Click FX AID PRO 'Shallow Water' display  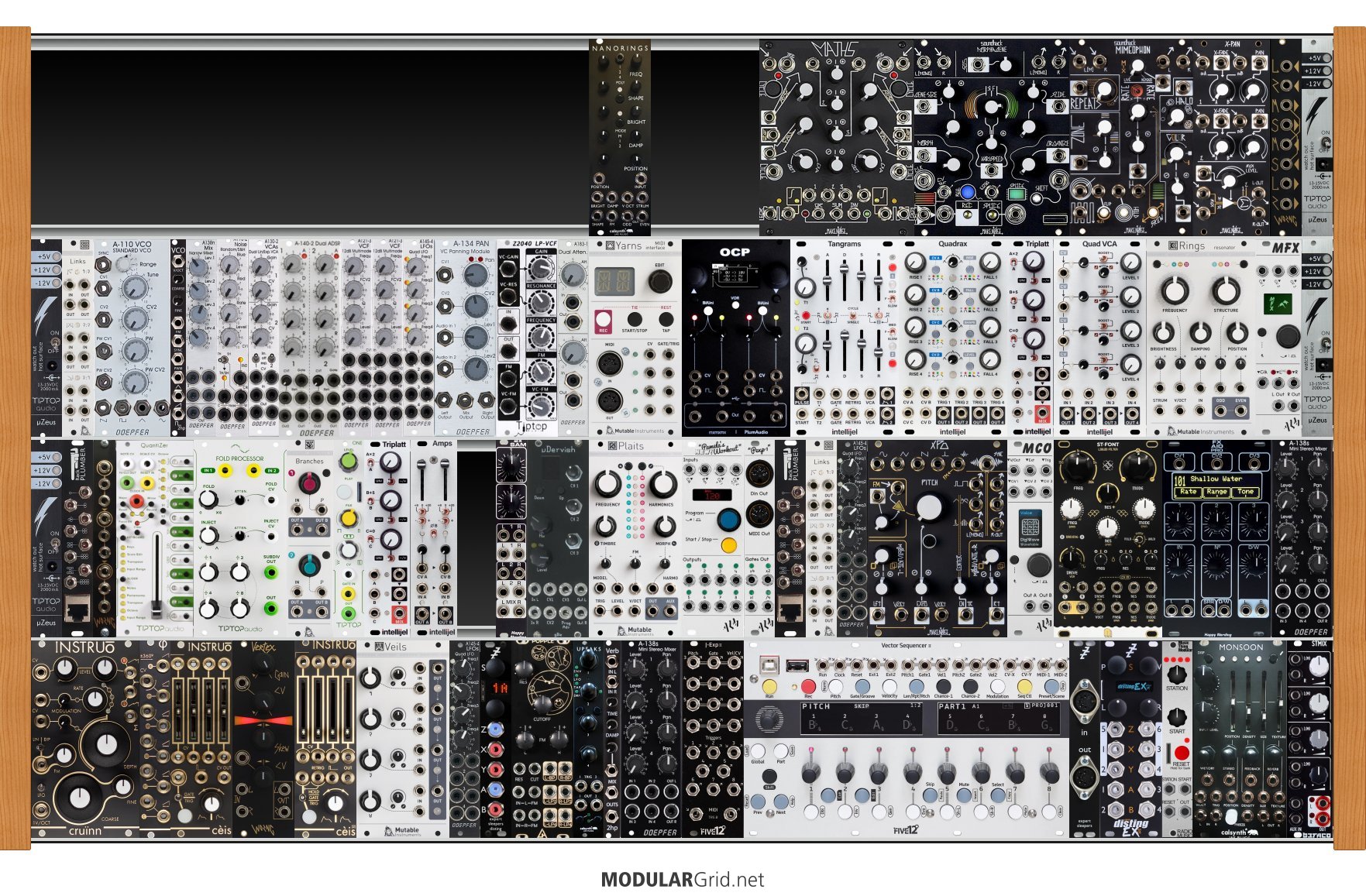pyautogui.click(x=1216, y=485)
